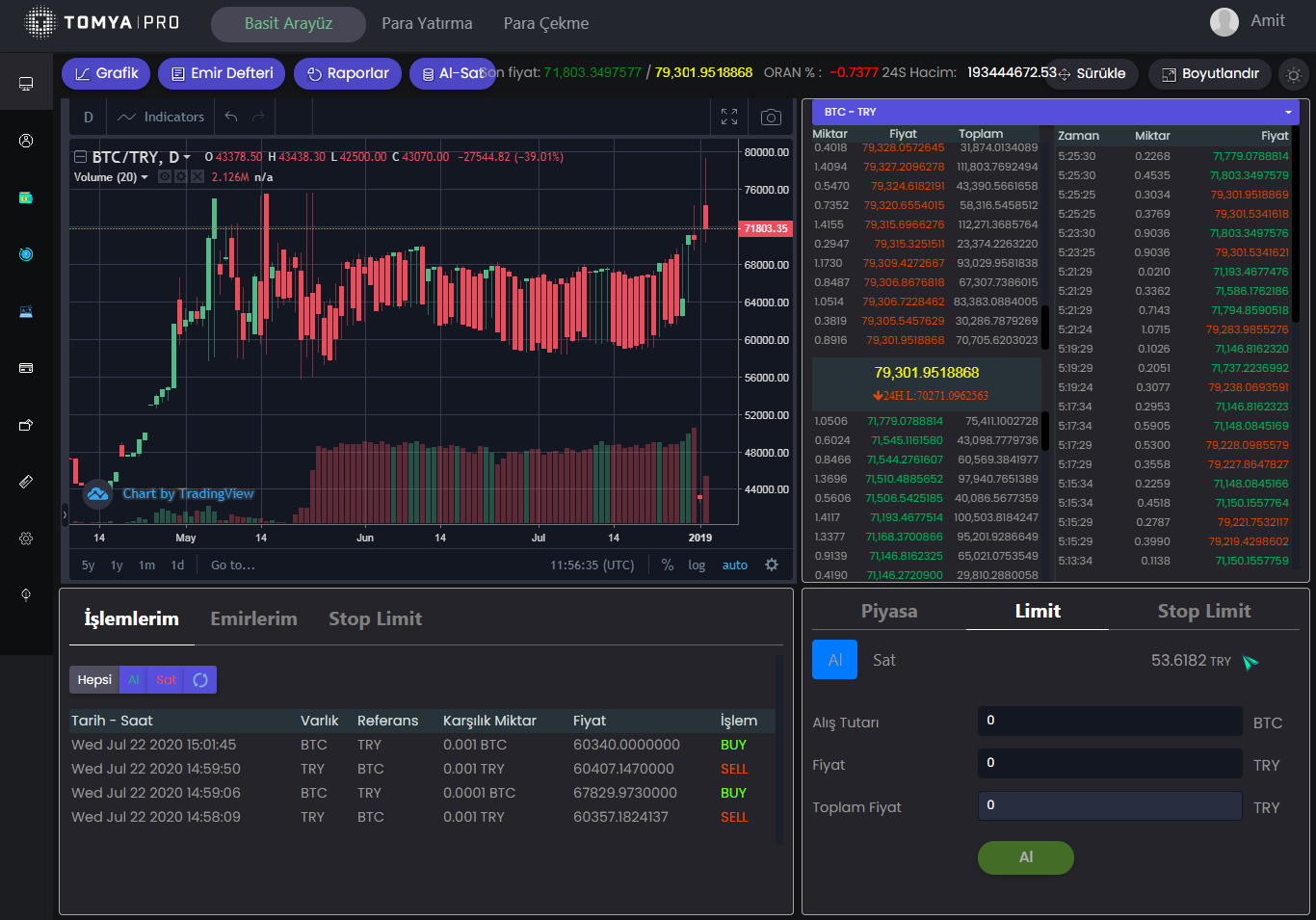Open the BTC/TRY, D symbol dropdown arrow

click(x=187, y=157)
